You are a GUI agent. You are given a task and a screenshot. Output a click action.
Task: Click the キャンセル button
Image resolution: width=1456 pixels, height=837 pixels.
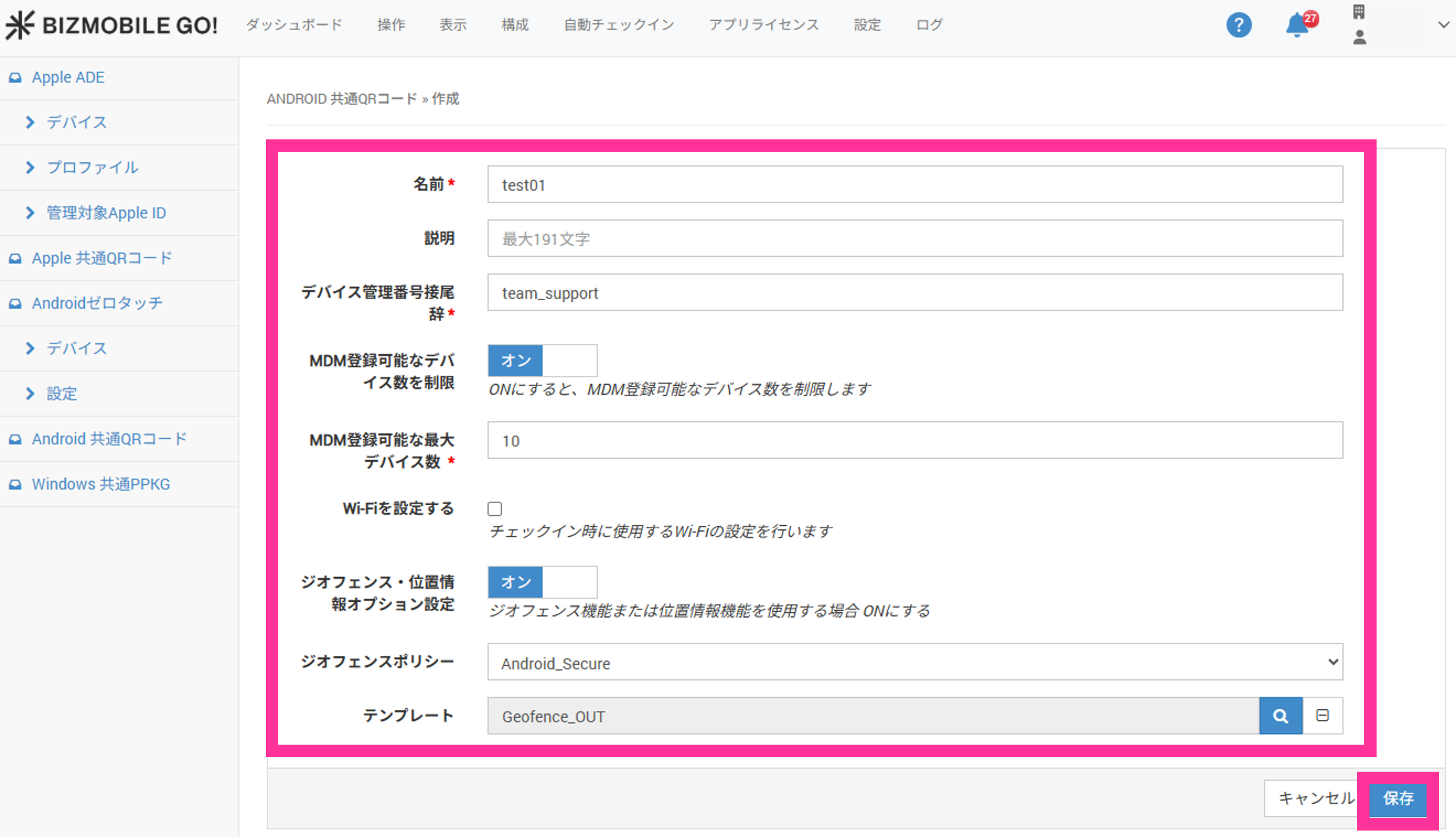coord(1315,798)
